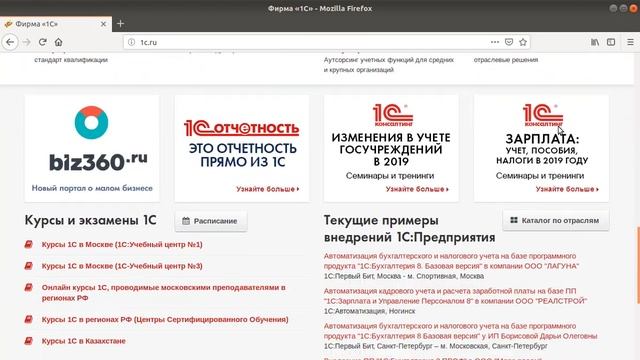Open Курсы 1С в регионах РФ link
This screenshot has height=360, width=640.
click(x=165, y=320)
